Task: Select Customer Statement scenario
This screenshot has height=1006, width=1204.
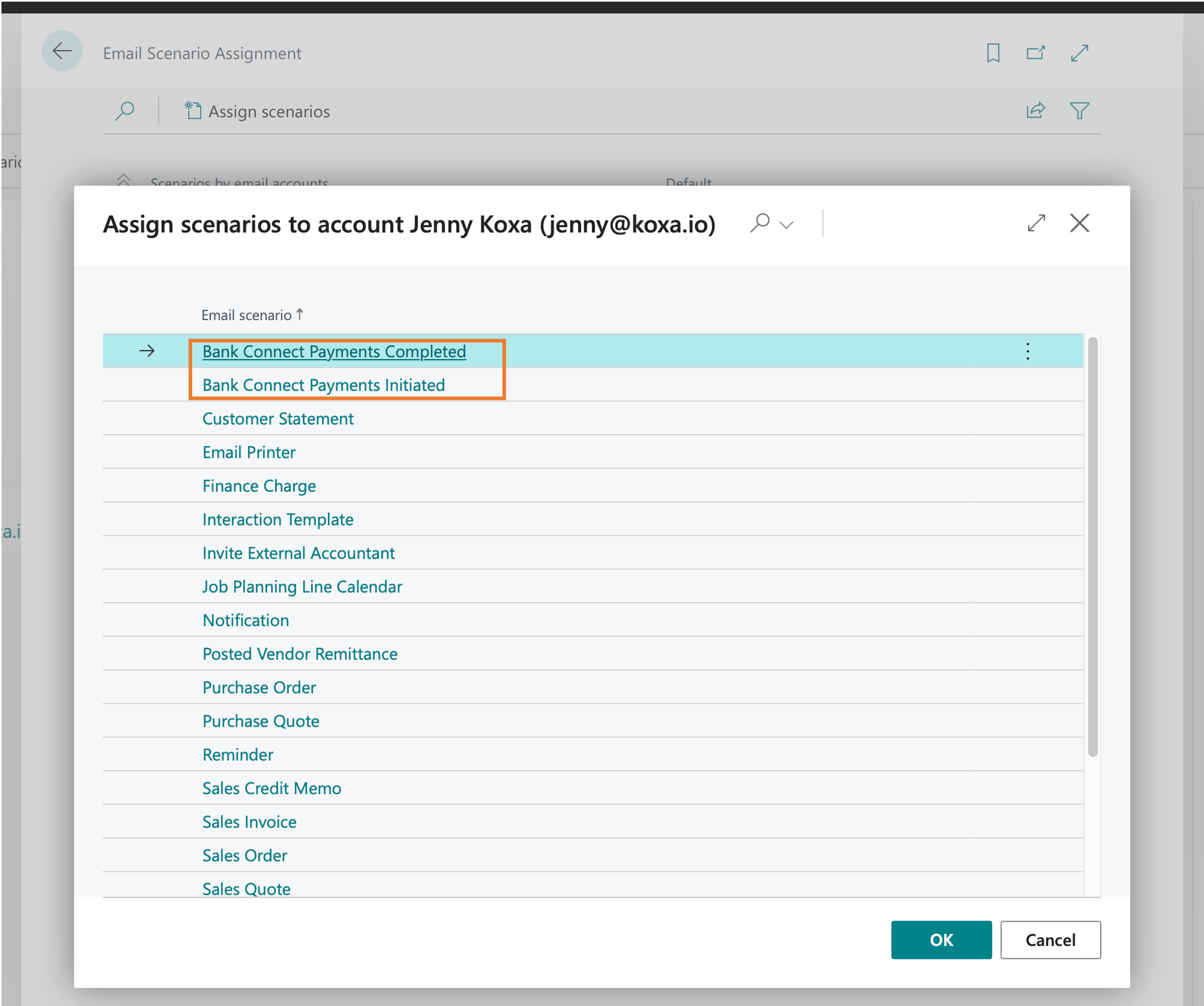Action: 278,419
